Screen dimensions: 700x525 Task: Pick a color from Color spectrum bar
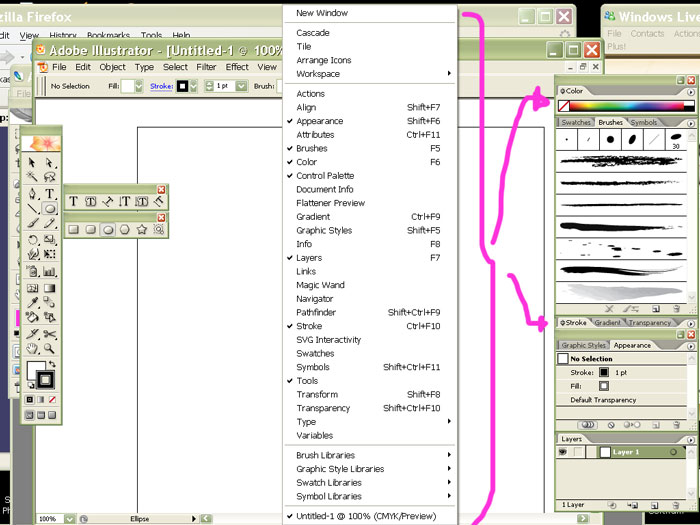coord(626,106)
